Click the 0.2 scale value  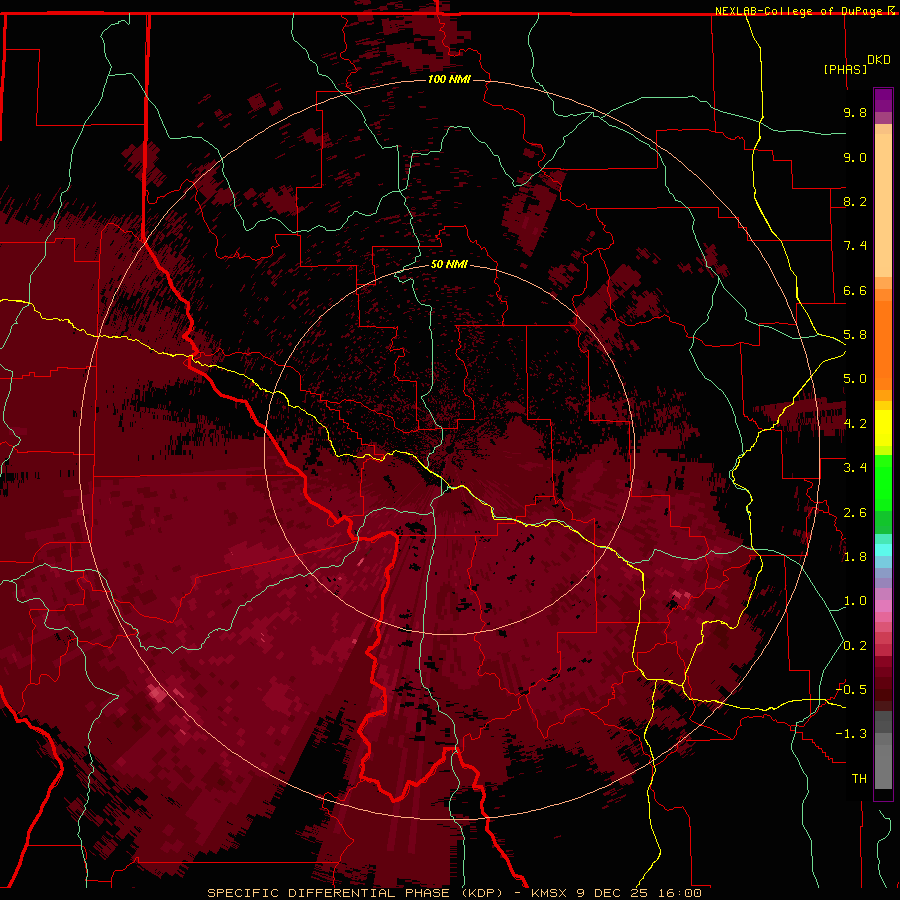tap(855, 646)
